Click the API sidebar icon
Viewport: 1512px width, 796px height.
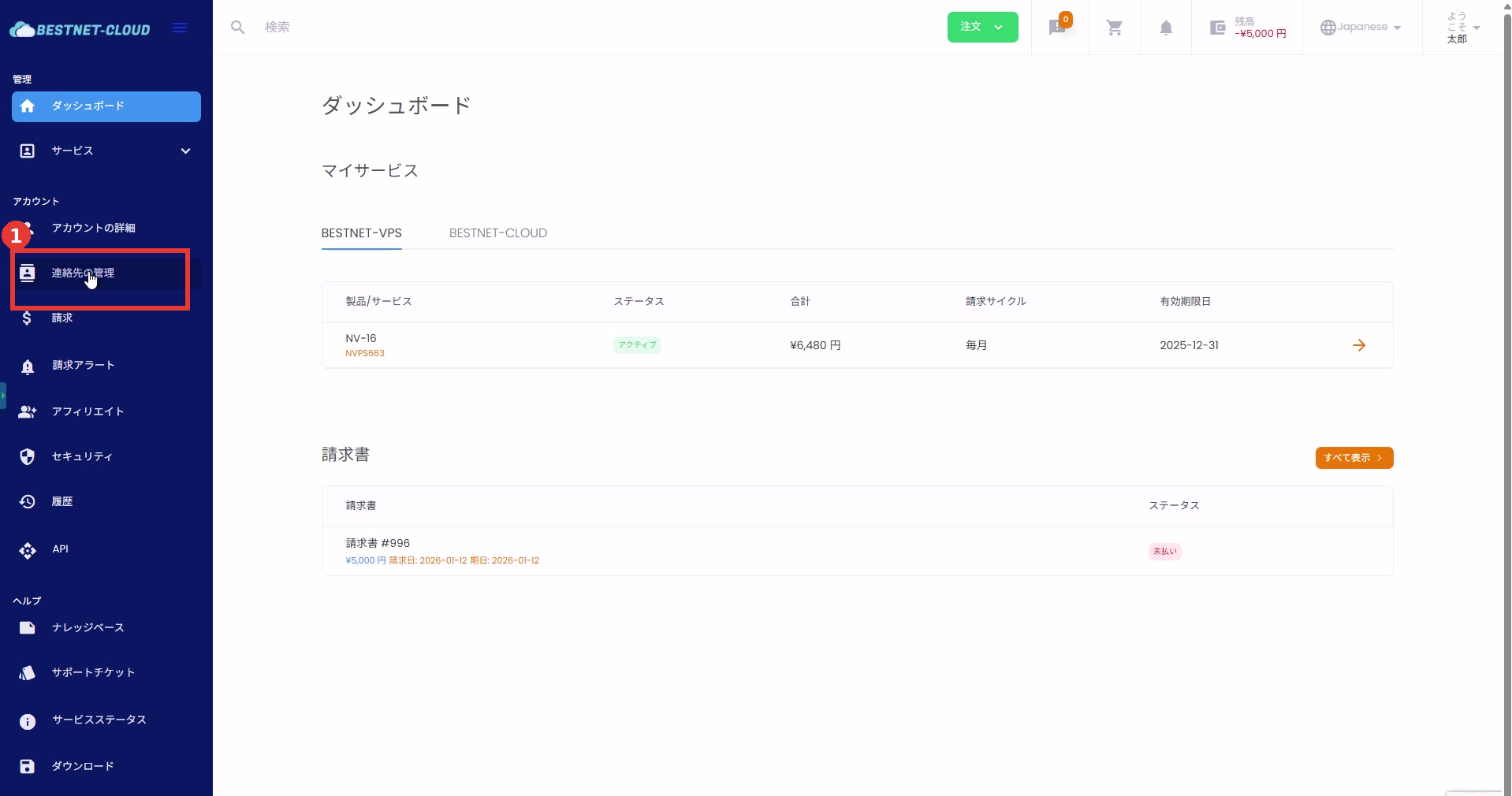click(28, 550)
